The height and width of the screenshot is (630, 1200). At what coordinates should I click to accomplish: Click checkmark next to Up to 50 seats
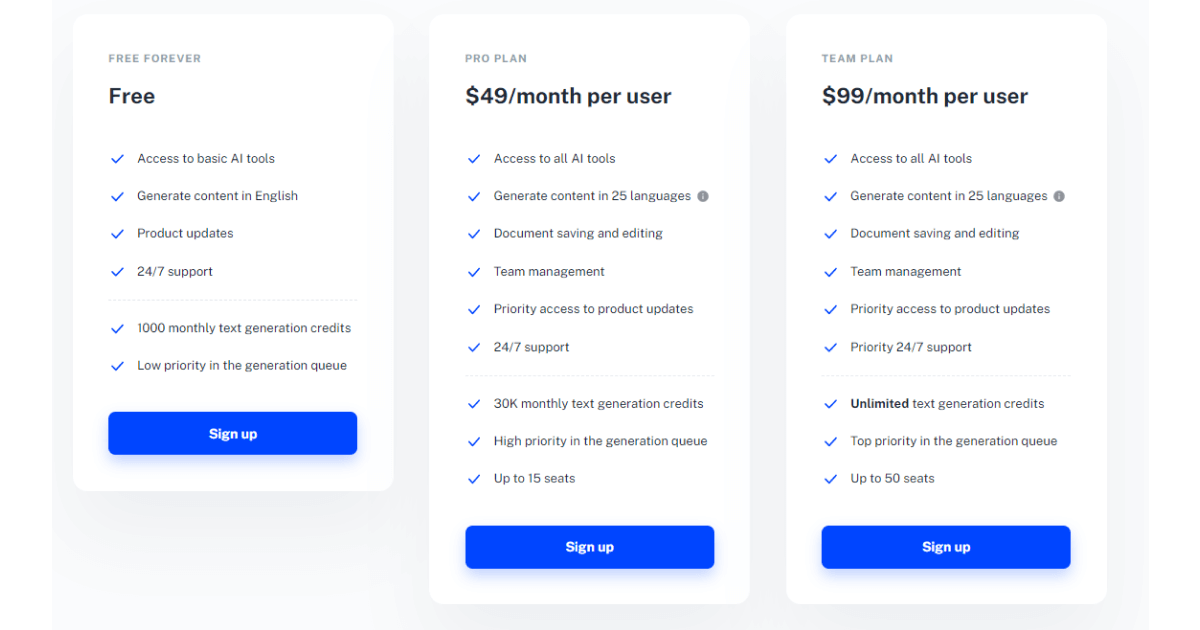tap(830, 479)
